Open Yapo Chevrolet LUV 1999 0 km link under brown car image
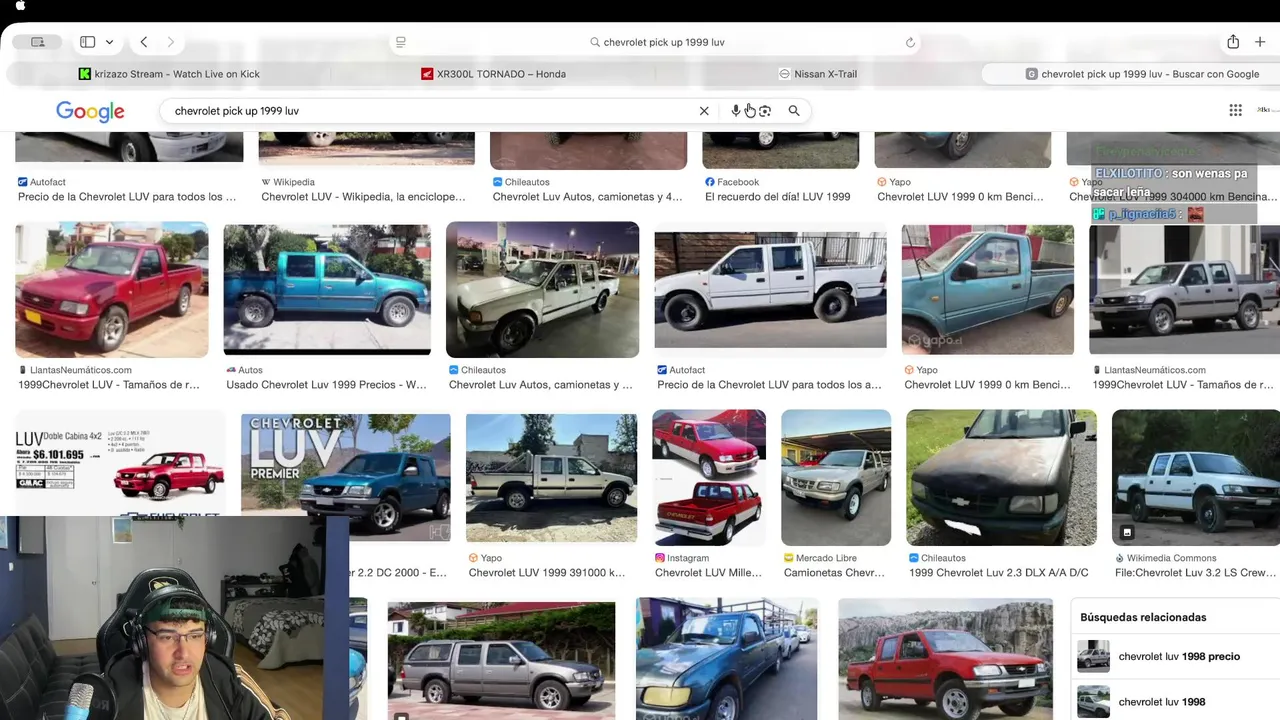Screen dimensions: 1280x720 (960, 197)
